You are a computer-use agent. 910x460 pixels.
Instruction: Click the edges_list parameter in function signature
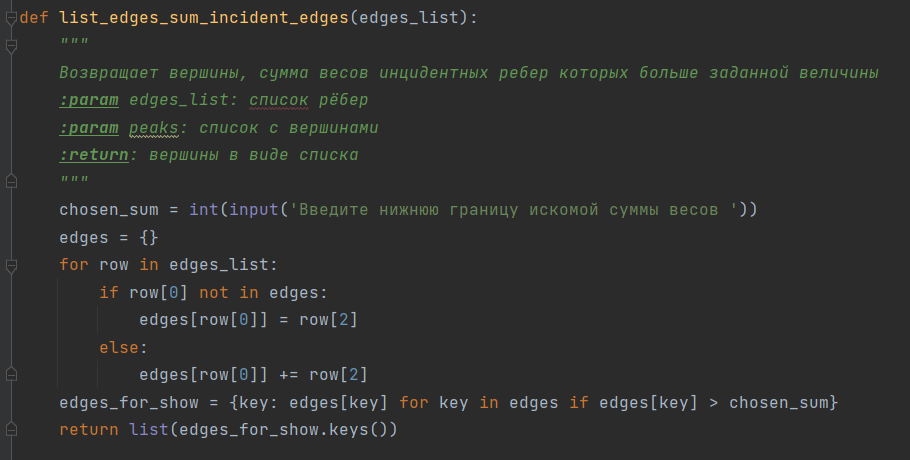[x=409, y=18]
